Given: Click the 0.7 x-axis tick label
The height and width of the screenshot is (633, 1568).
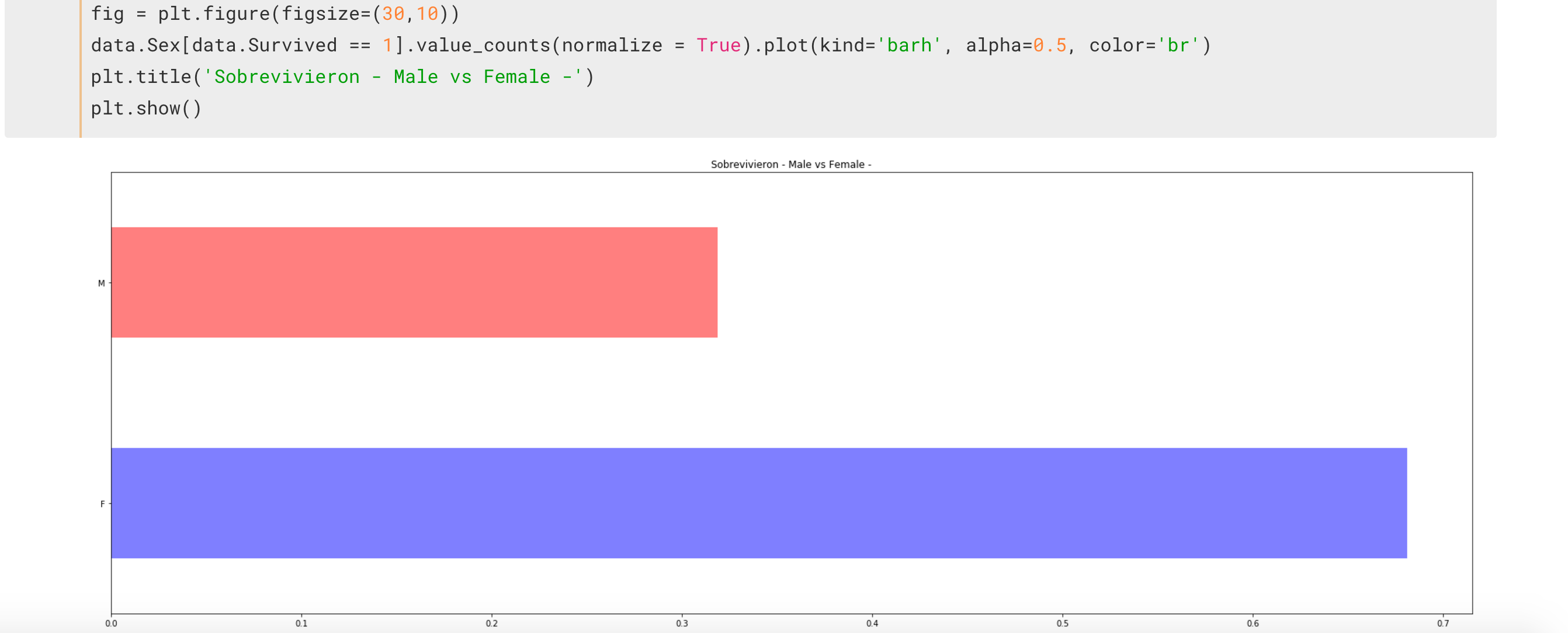Looking at the screenshot, I should (x=1442, y=623).
